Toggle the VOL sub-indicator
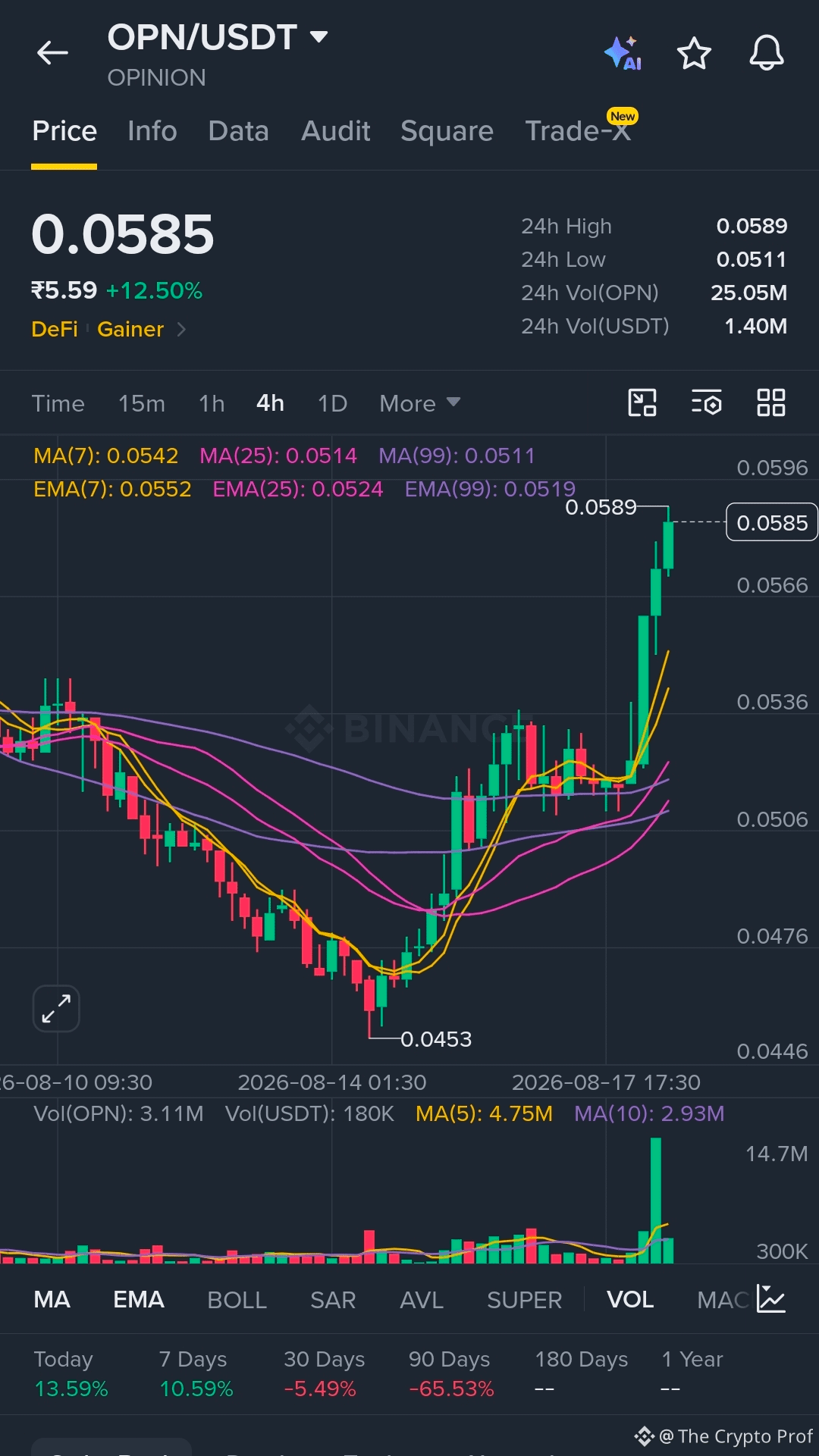819x1456 pixels. (630, 1299)
